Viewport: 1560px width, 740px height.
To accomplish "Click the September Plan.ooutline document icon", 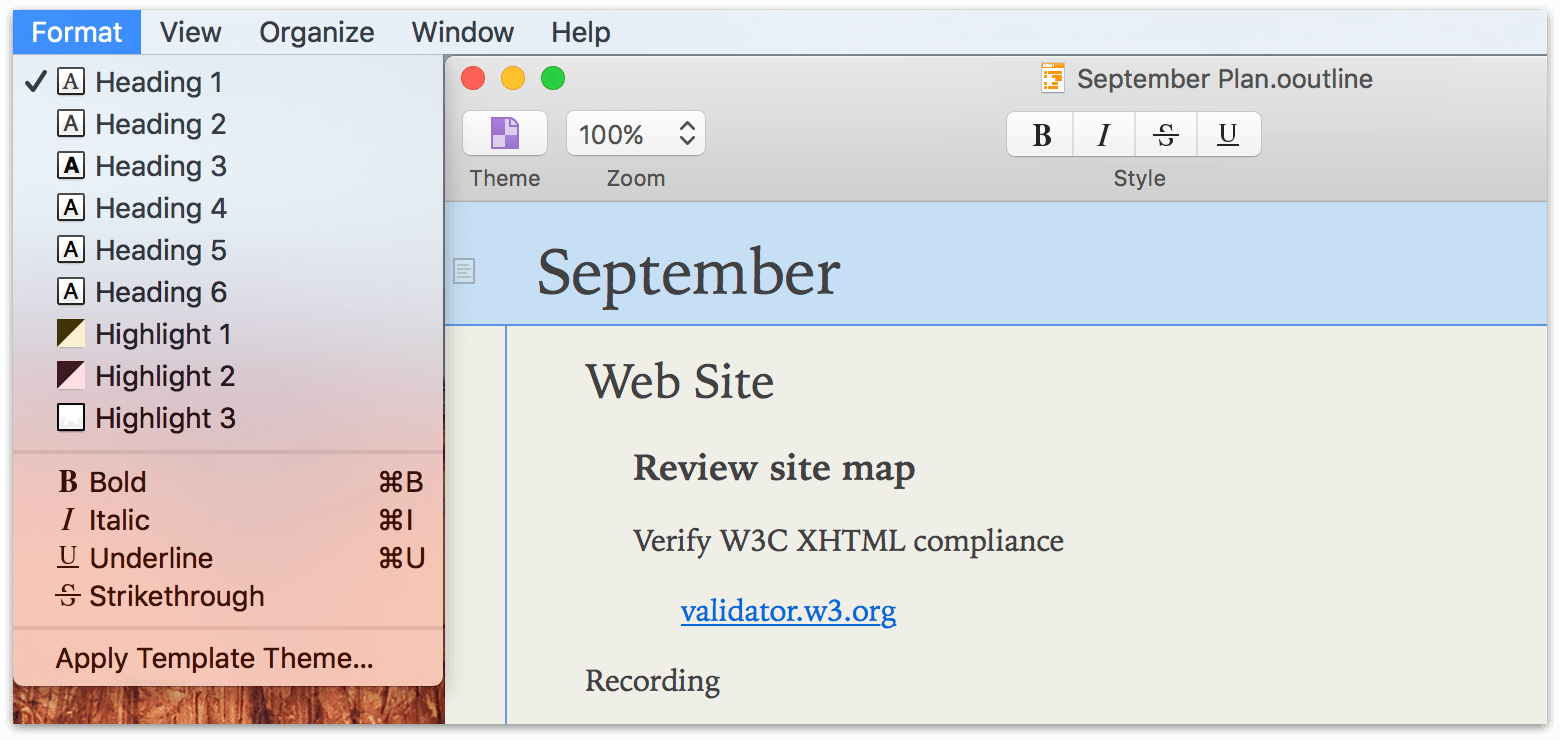I will click(x=1052, y=79).
